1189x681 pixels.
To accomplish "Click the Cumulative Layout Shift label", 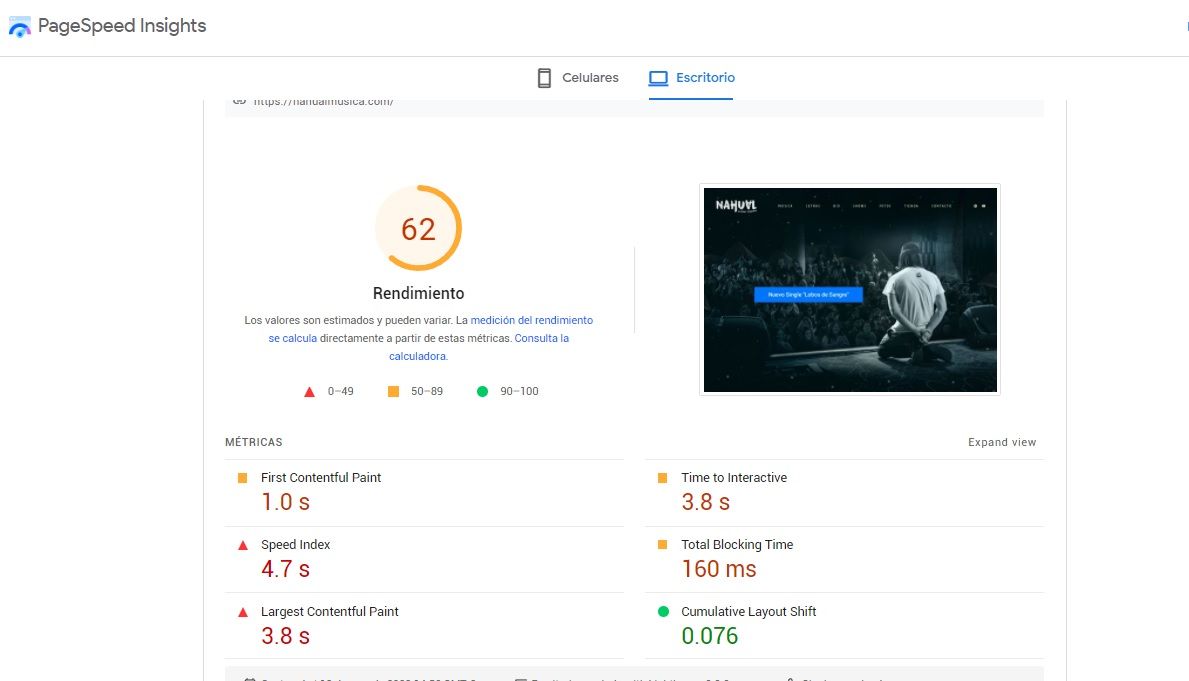I will [748, 611].
